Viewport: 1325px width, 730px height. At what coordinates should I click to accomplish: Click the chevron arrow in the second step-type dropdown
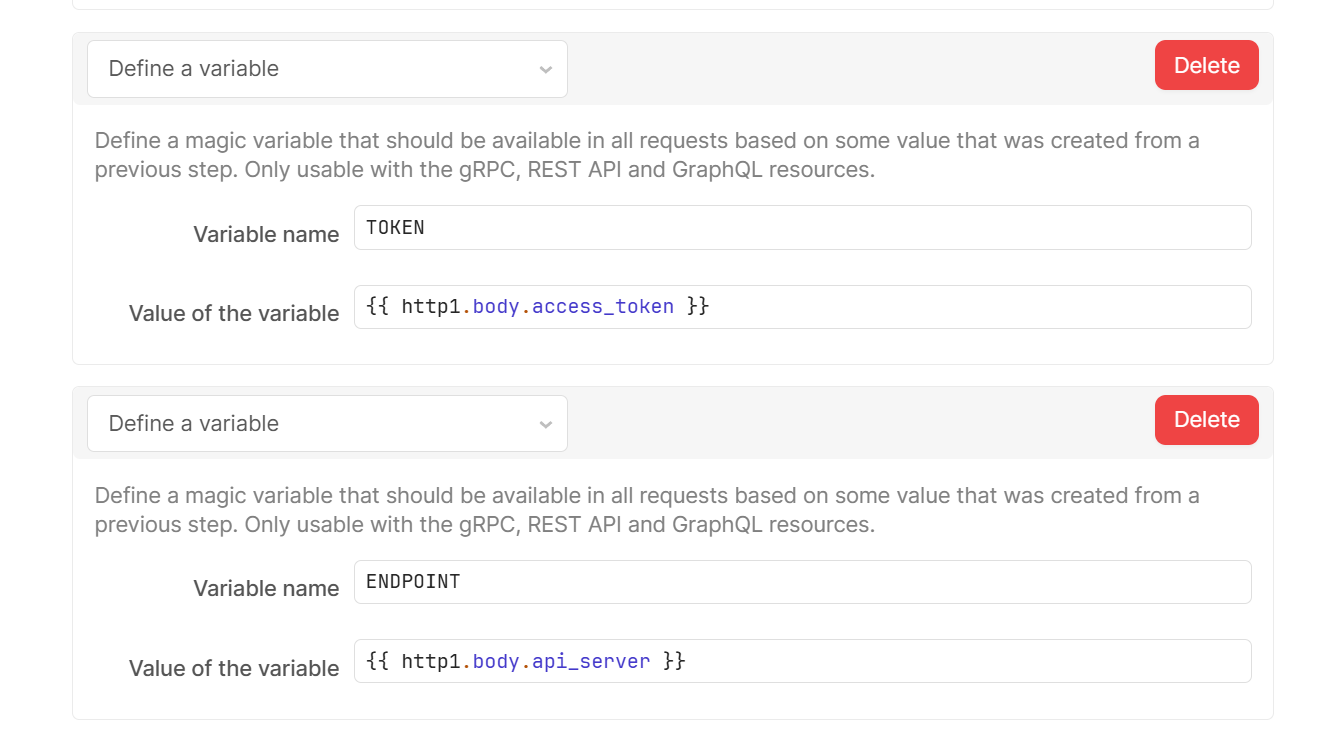(545, 425)
